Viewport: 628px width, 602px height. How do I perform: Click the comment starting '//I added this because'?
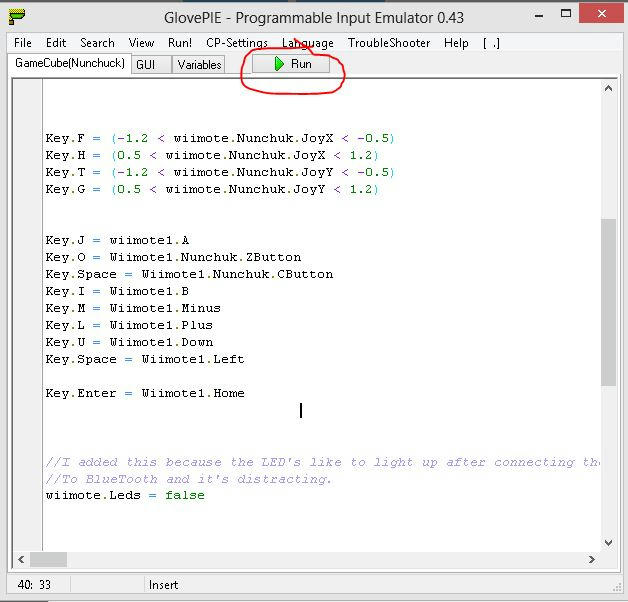[x=322, y=462]
